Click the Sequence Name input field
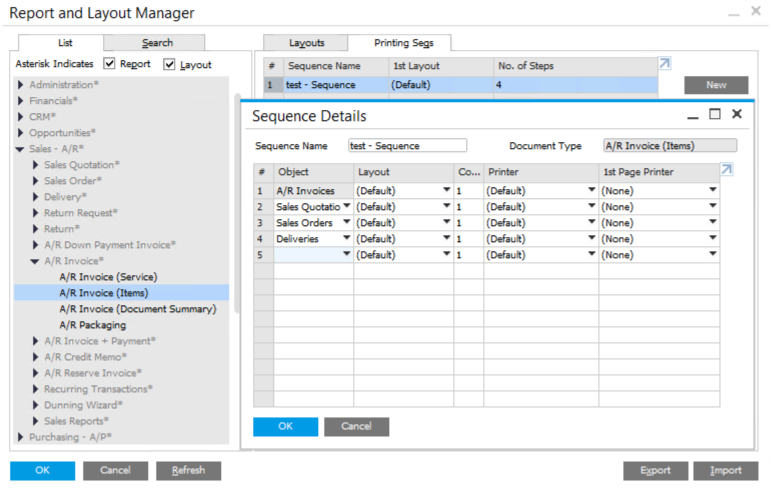 (407, 146)
